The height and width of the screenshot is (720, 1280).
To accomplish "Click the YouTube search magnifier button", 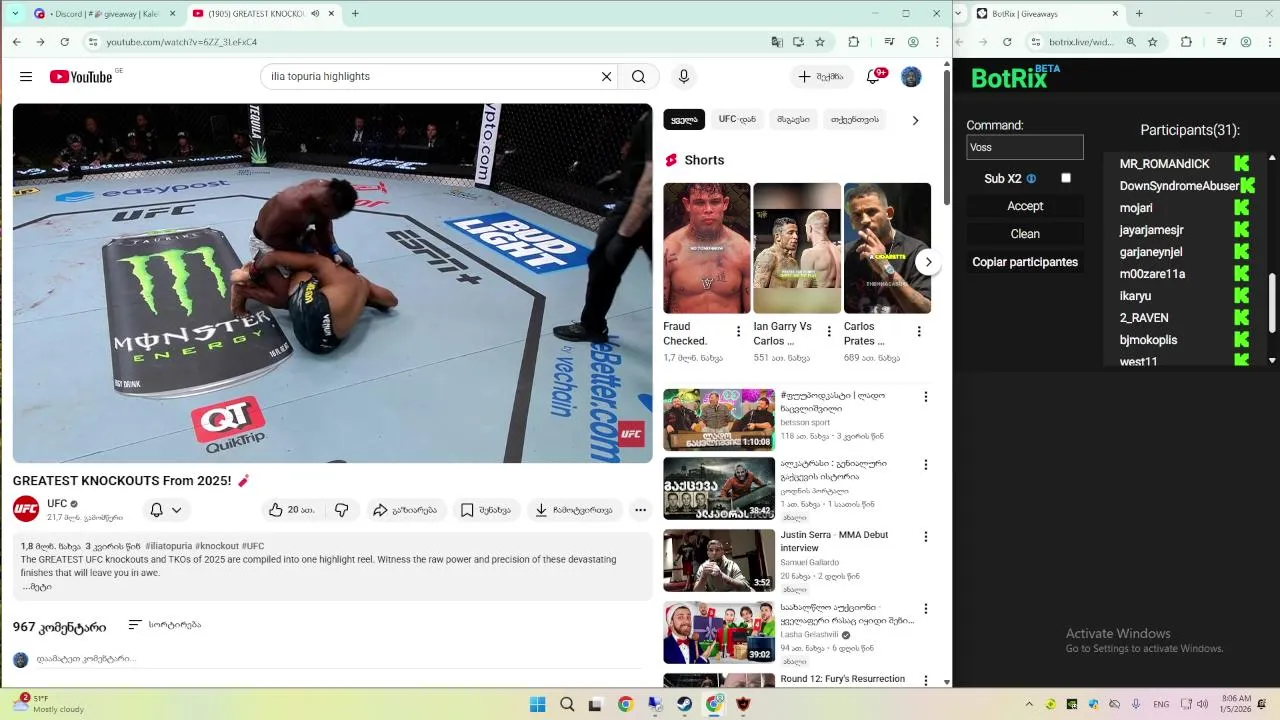I will tap(638, 77).
